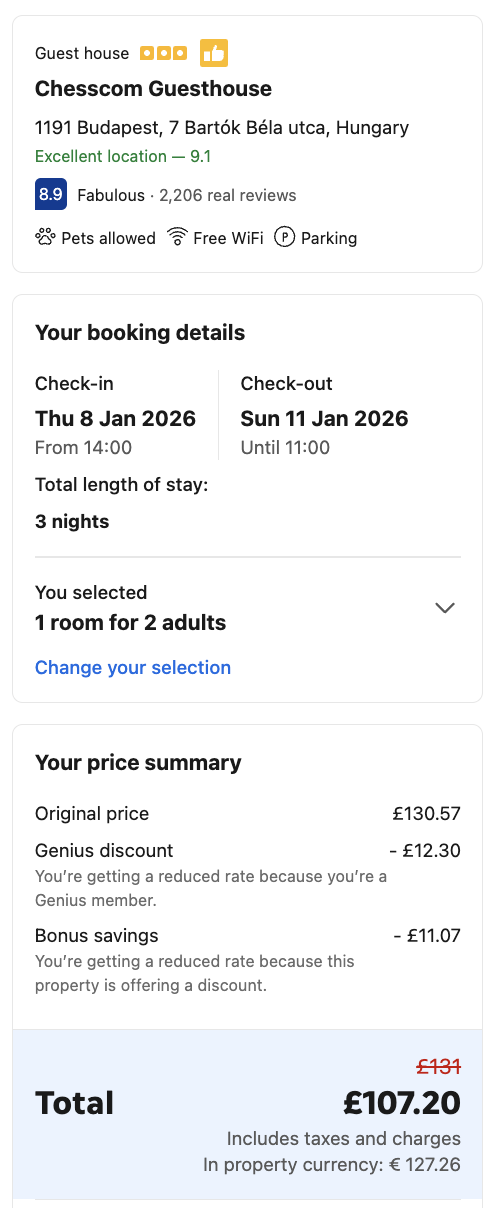This screenshot has height=1208, width=494.
Task: Click the yellow thumbs-up preferred partner icon
Action: click(214, 52)
